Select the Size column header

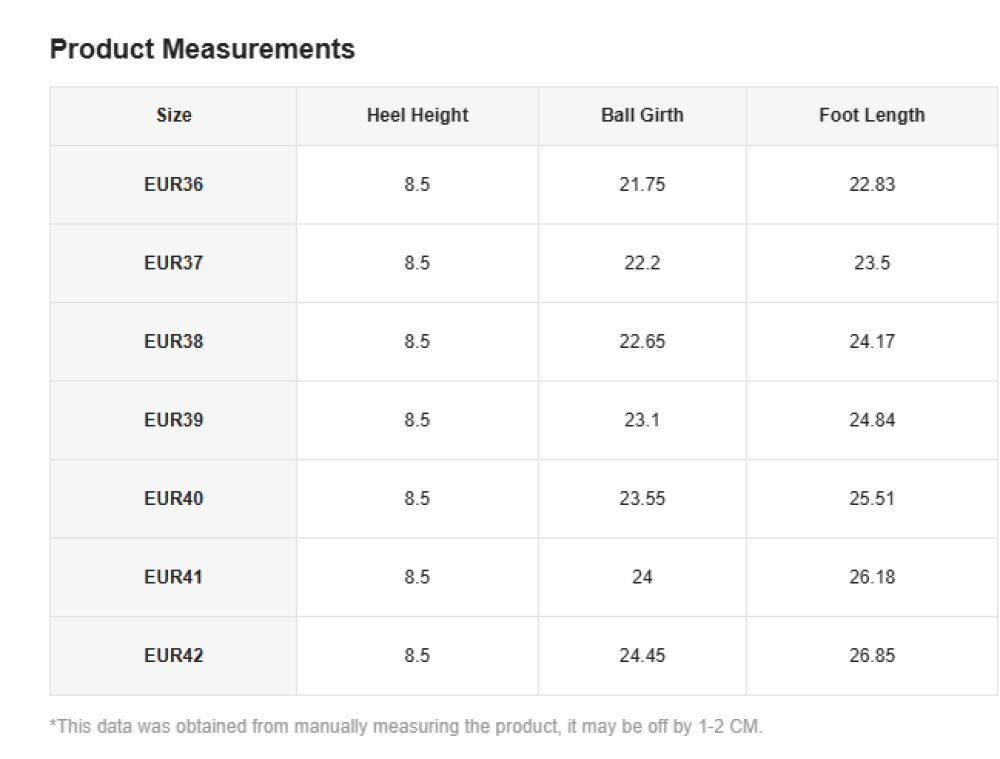click(173, 115)
